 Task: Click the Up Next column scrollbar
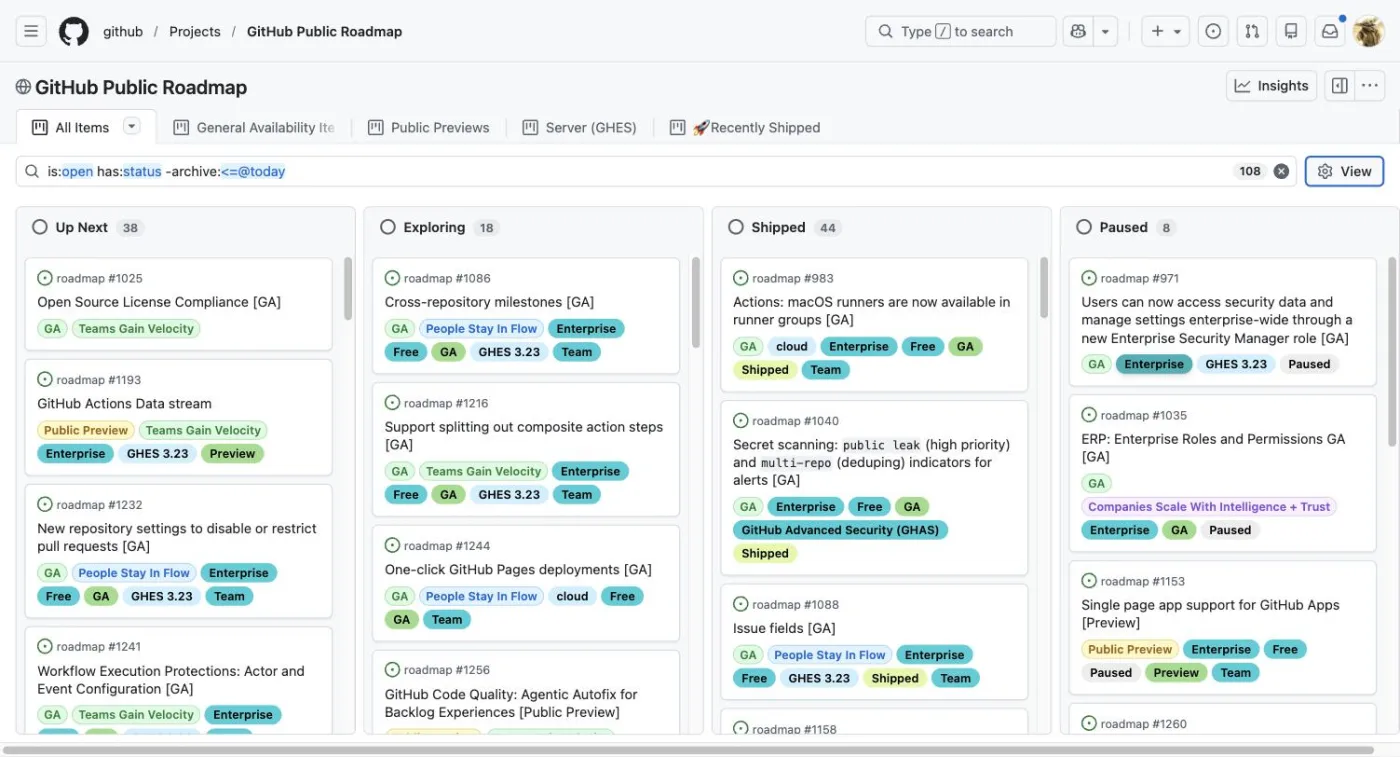(348, 289)
